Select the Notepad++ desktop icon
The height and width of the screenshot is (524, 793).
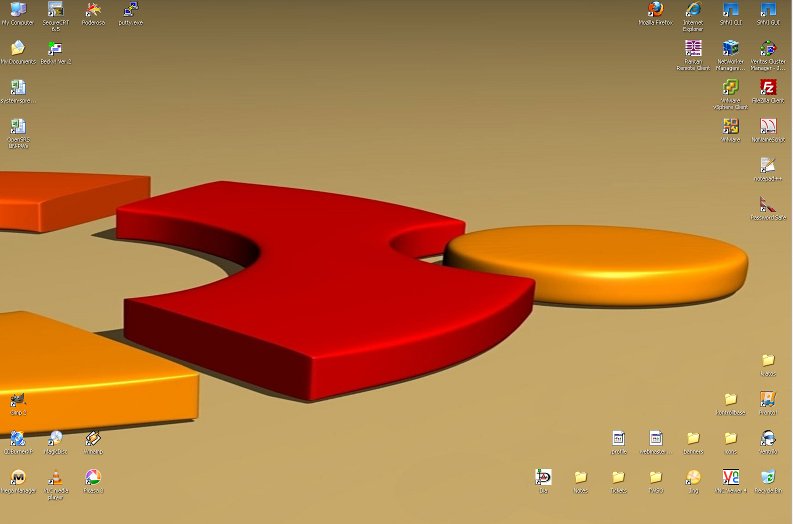767,165
